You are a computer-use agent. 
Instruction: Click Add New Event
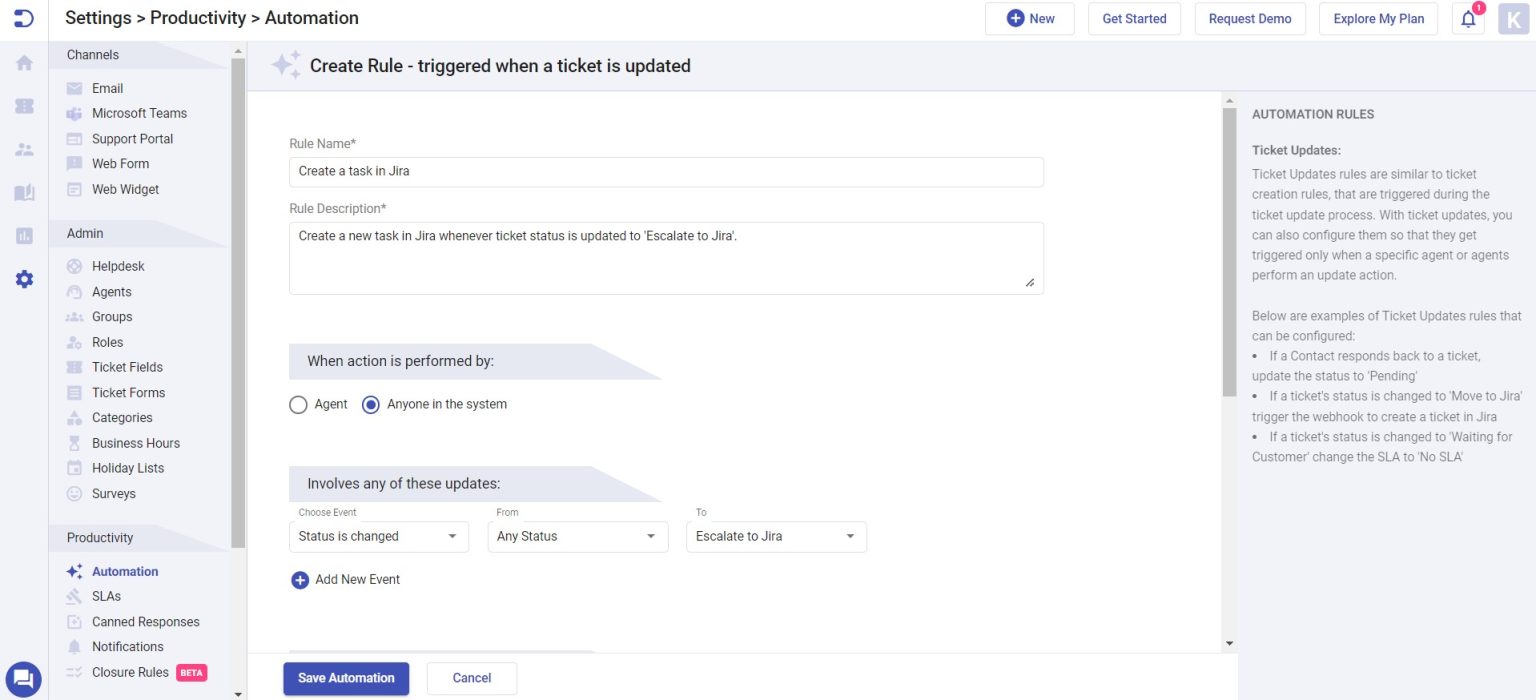pos(345,579)
